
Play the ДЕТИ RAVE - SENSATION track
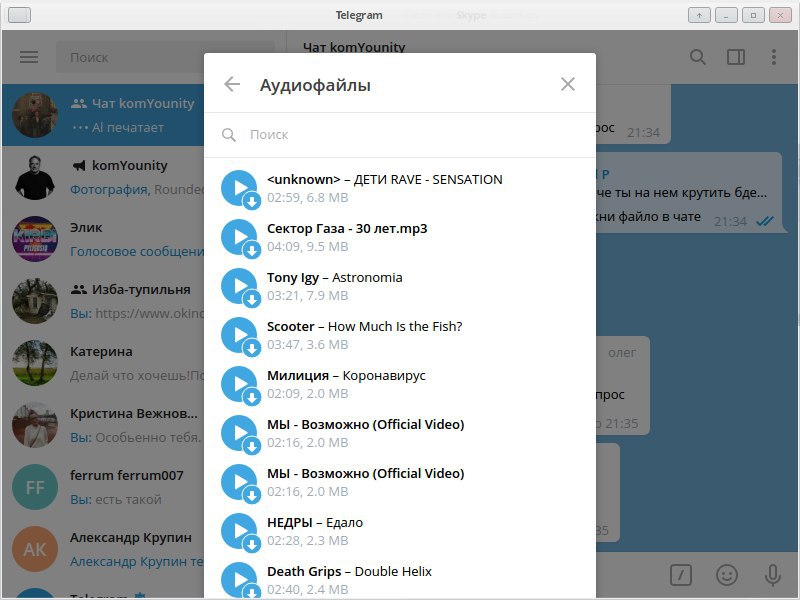tap(239, 188)
